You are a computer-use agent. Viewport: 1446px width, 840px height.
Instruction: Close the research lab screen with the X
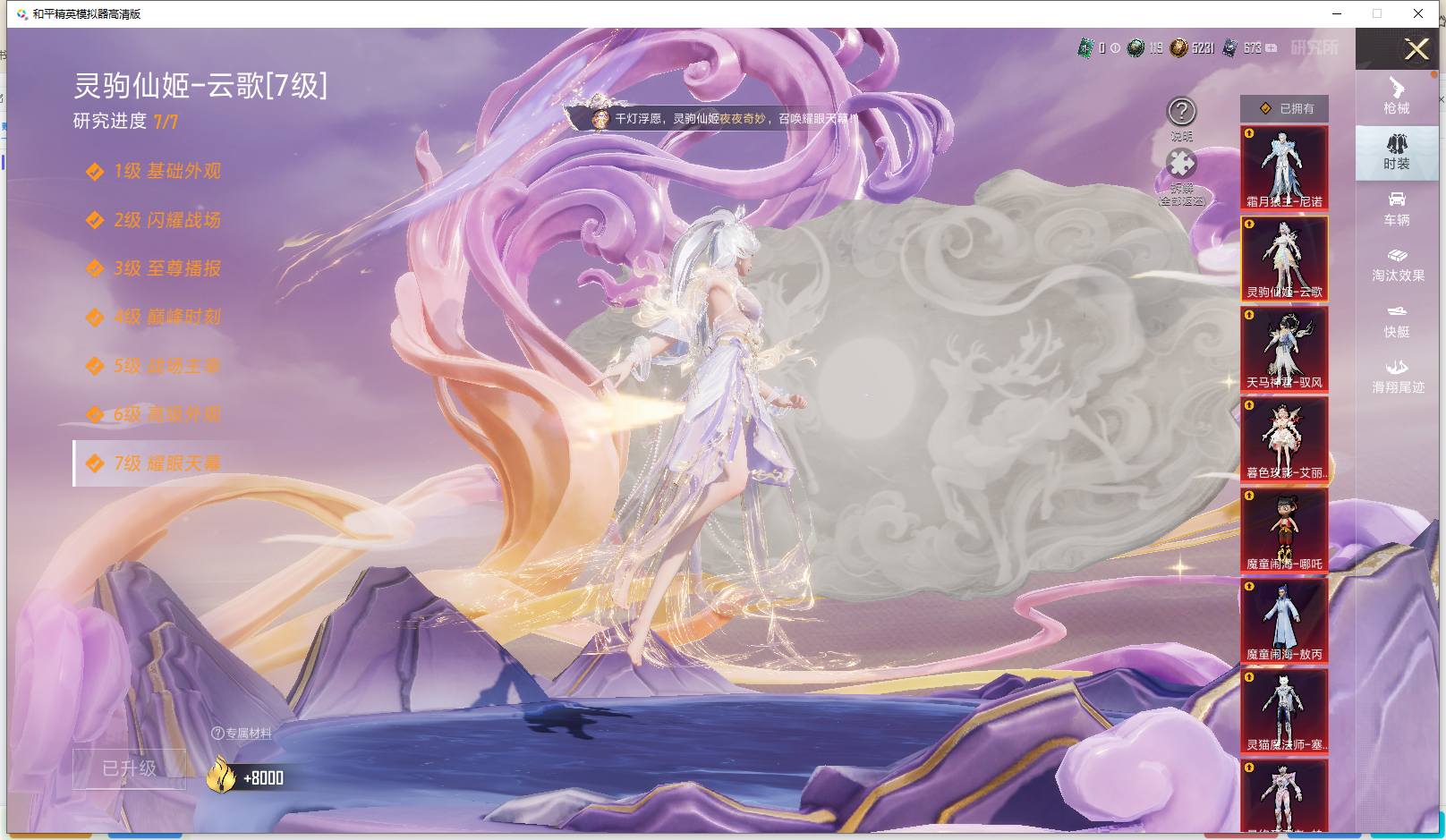click(1416, 48)
